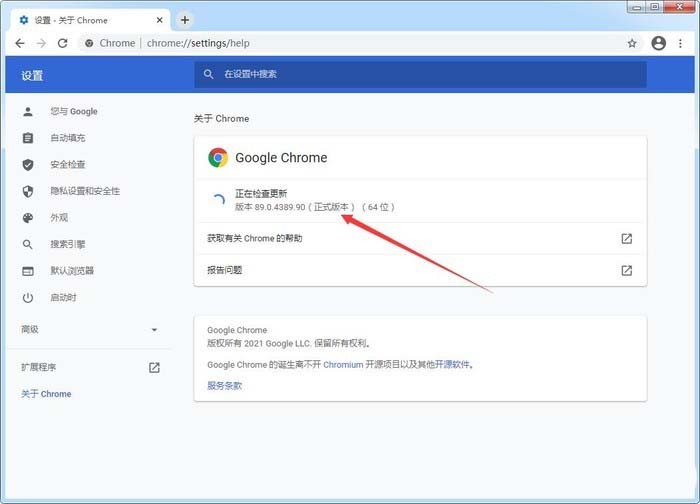
Task: Open Chrome three-dot menu
Action: [681, 43]
